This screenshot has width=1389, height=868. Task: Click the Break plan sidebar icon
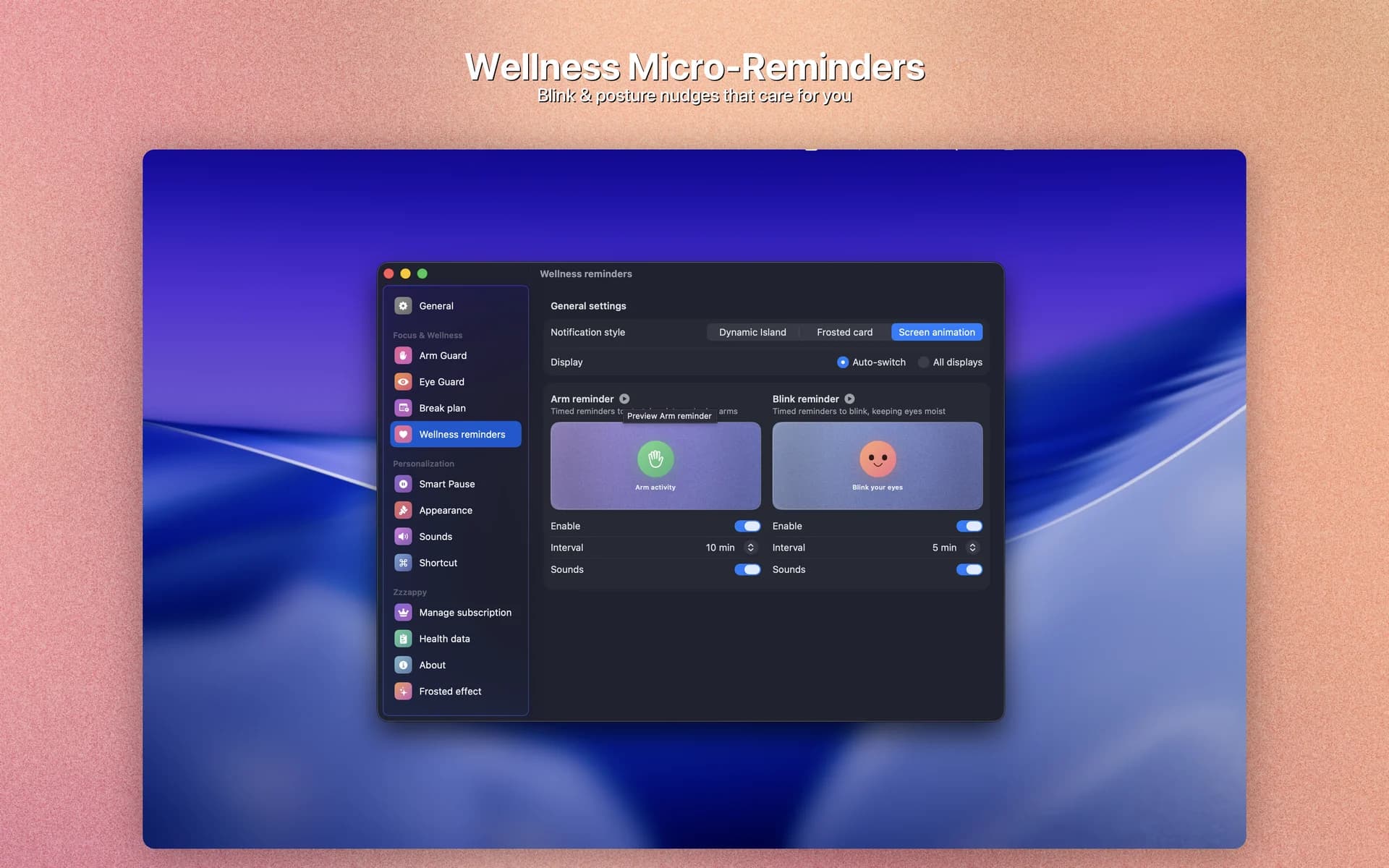click(x=403, y=408)
